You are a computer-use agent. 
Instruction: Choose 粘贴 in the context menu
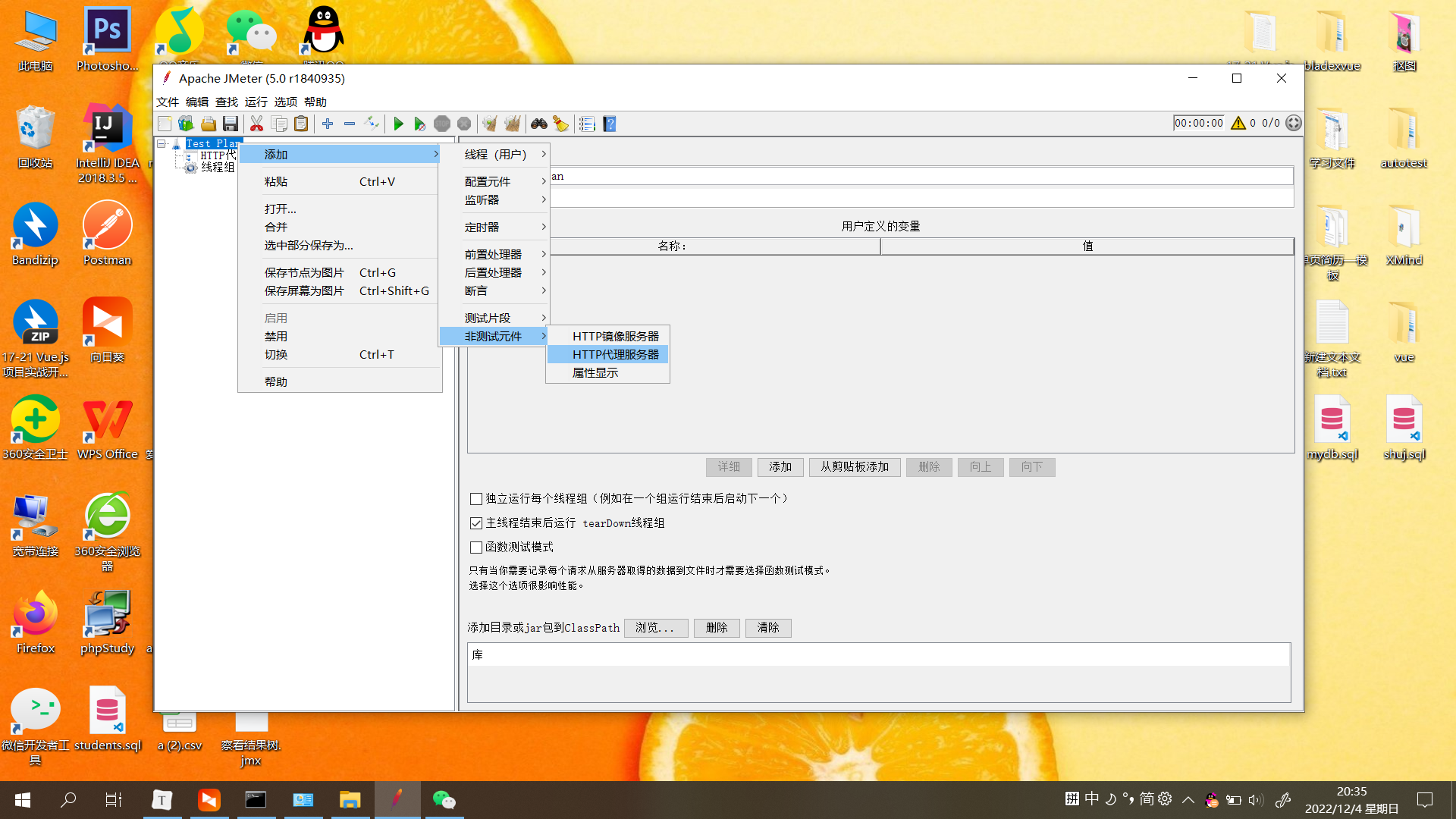pyautogui.click(x=340, y=181)
